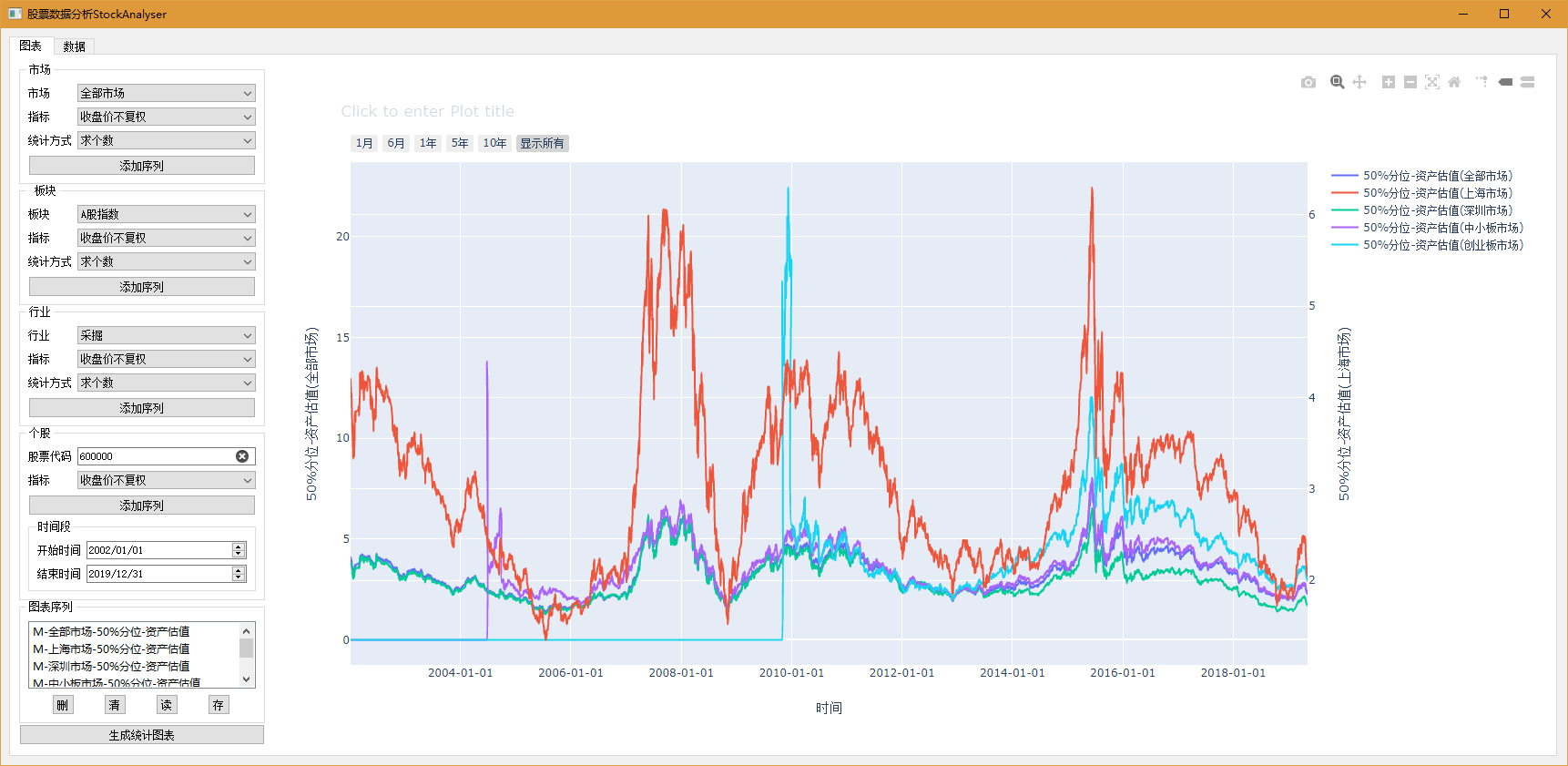The width and height of the screenshot is (1568, 766).
Task: Click the Zoom out minus icon
Action: (x=1410, y=82)
